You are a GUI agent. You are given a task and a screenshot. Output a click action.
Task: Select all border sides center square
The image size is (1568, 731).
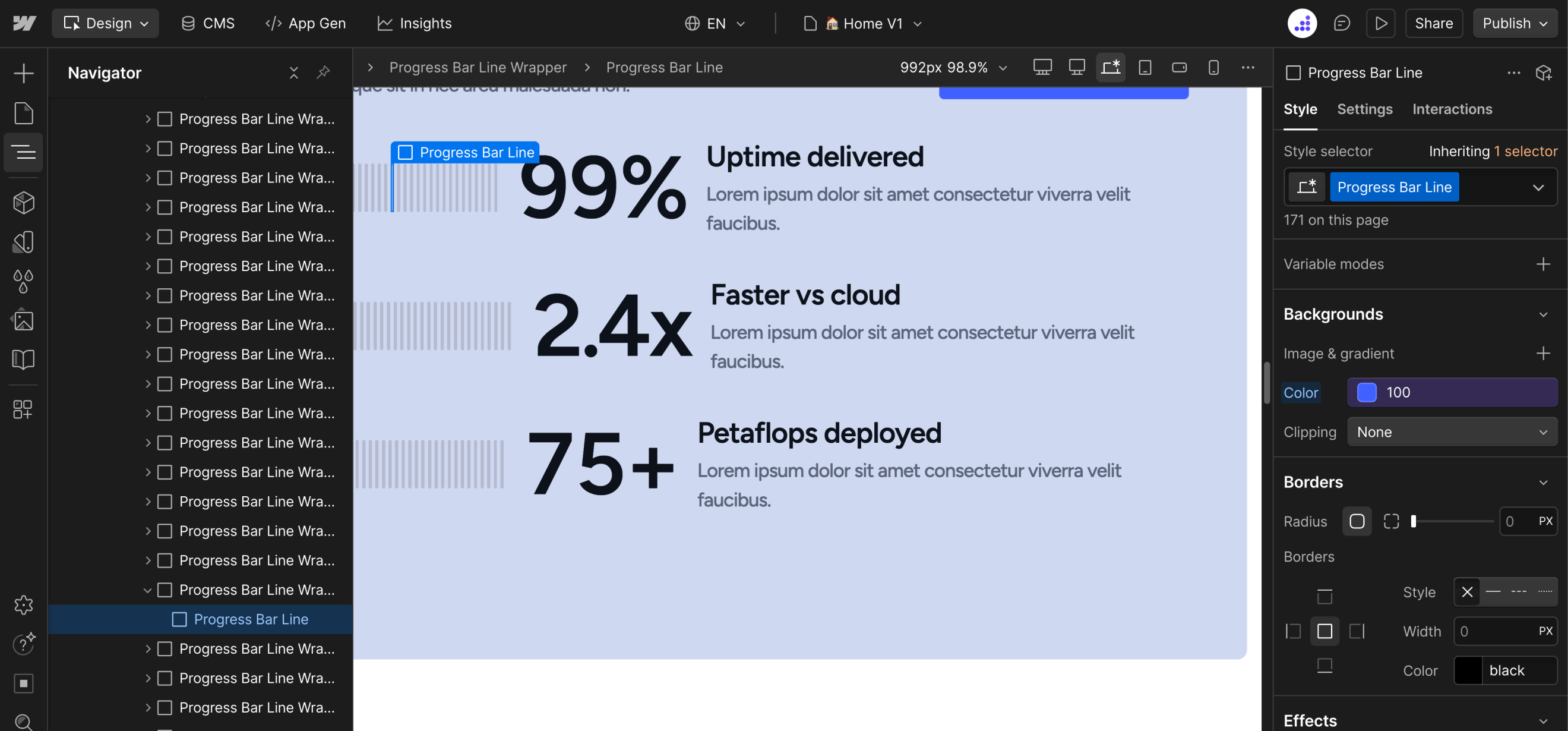(x=1324, y=631)
